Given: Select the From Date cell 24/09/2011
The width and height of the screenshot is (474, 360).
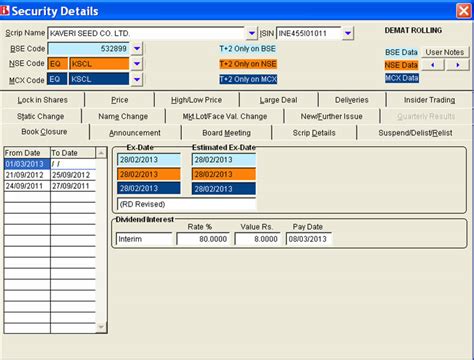Looking at the screenshot, I should [27, 186].
